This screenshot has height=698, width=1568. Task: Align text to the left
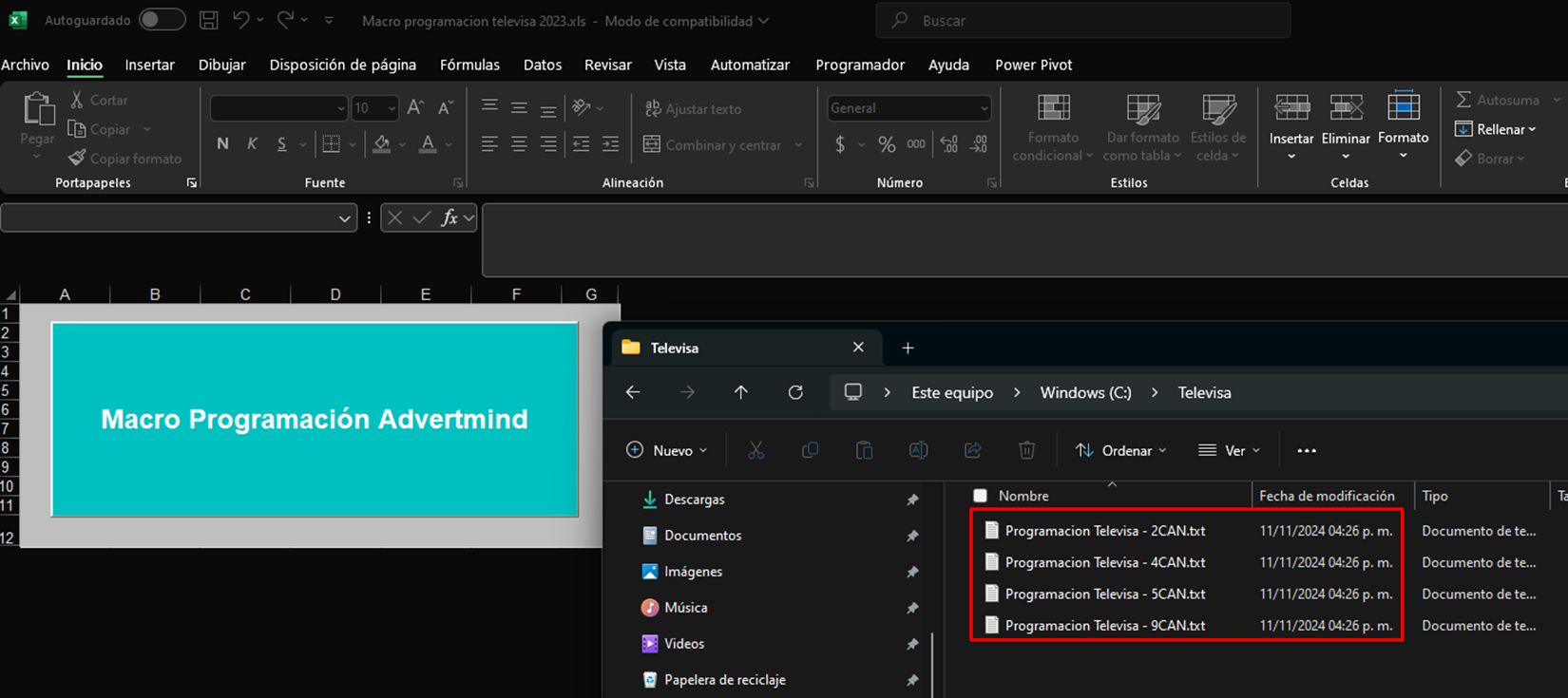coord(489,144)
